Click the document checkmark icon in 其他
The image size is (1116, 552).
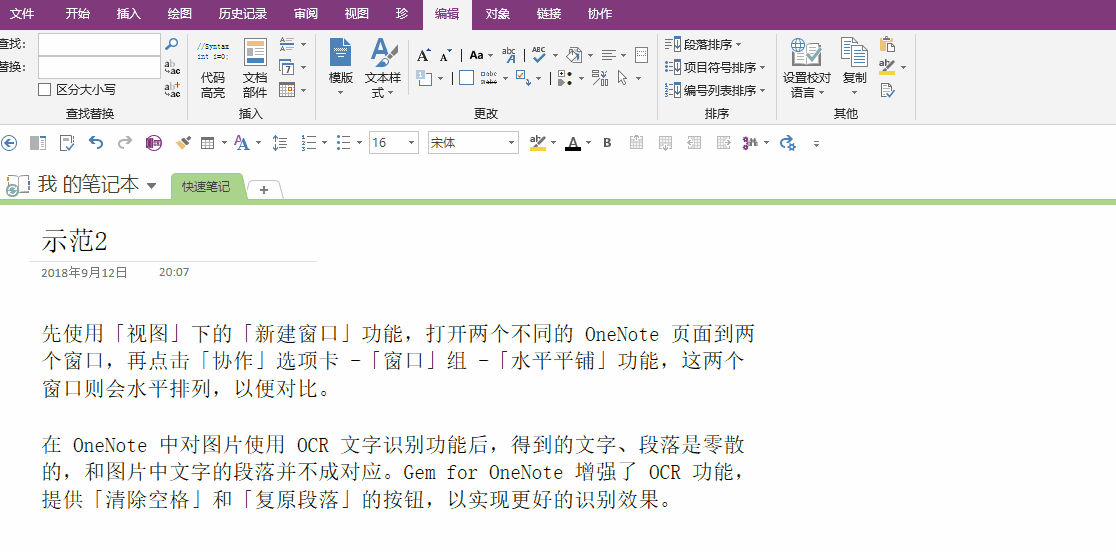[887, 90]
